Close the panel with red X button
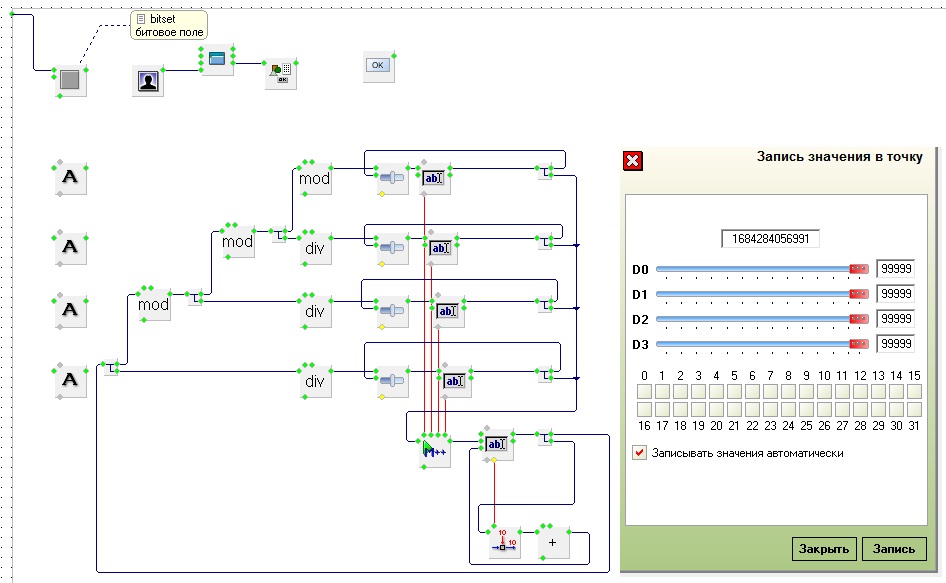 point(633,161)
